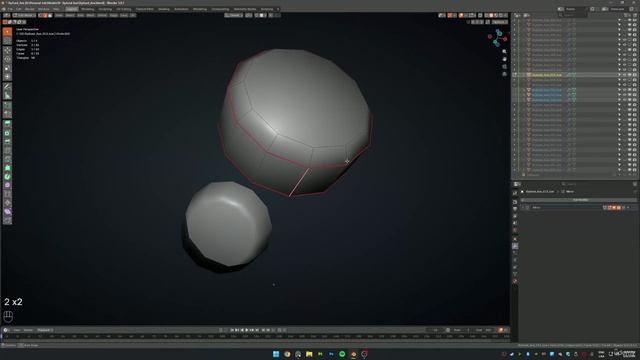Click the timeline play button
Screen dimensions: 640x360
click(x=247, y=330)
